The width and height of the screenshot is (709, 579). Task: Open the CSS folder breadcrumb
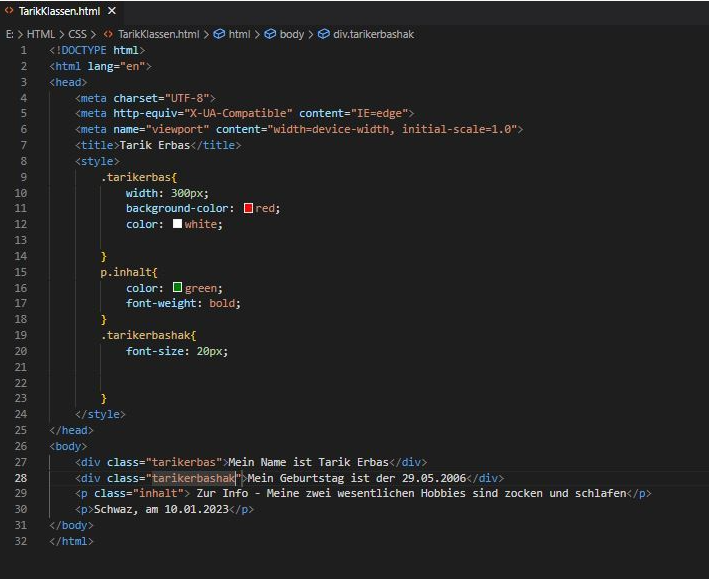pyautogui.click(x=77, y=34)
